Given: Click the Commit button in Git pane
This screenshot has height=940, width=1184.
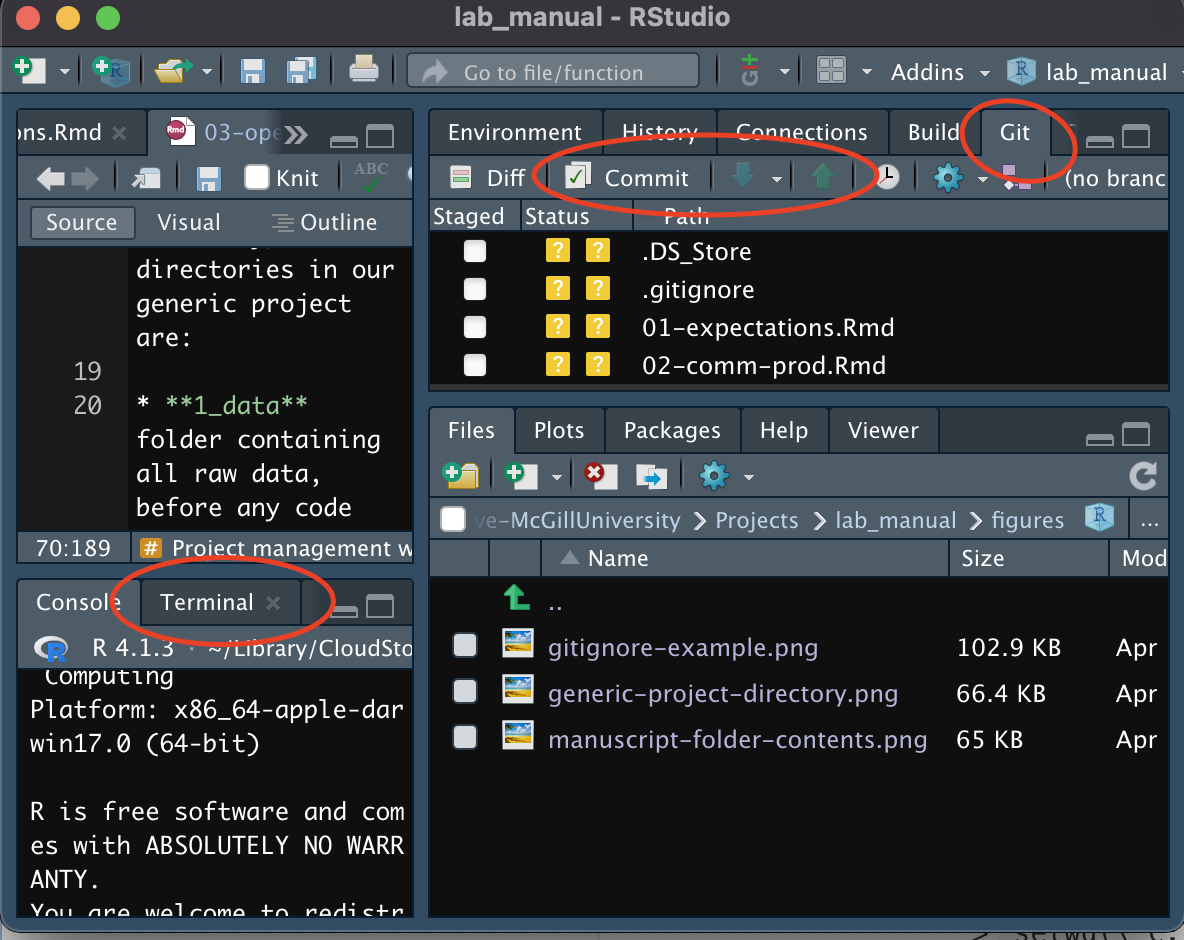Looking at the screenshot, I should point(628,178).
